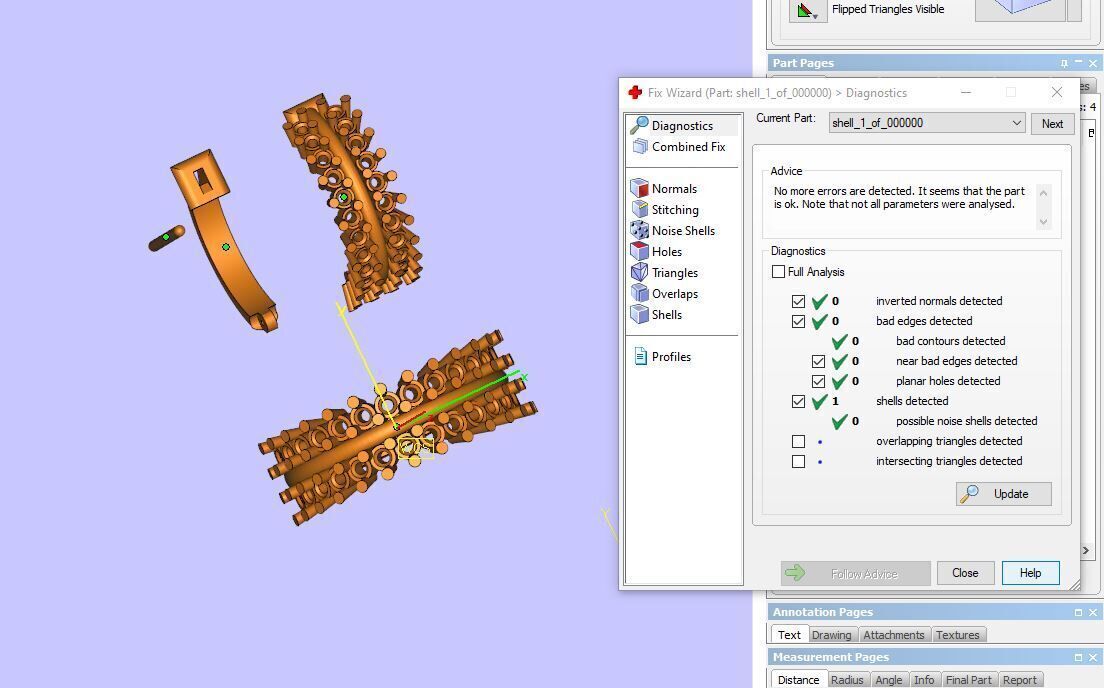Image resolution: width=1104 pixels, height=688 pixels.
Task: Switch to the Radius measurement tab
Action: click(847, 680)
